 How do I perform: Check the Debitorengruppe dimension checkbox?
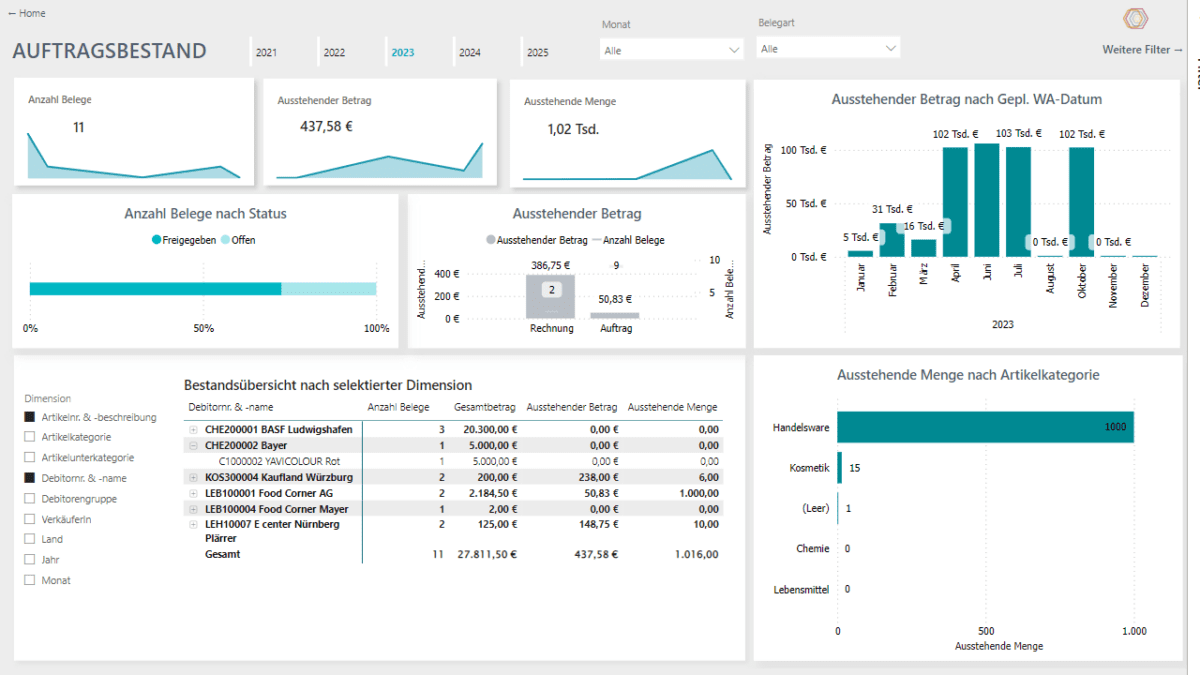[30, 498]
